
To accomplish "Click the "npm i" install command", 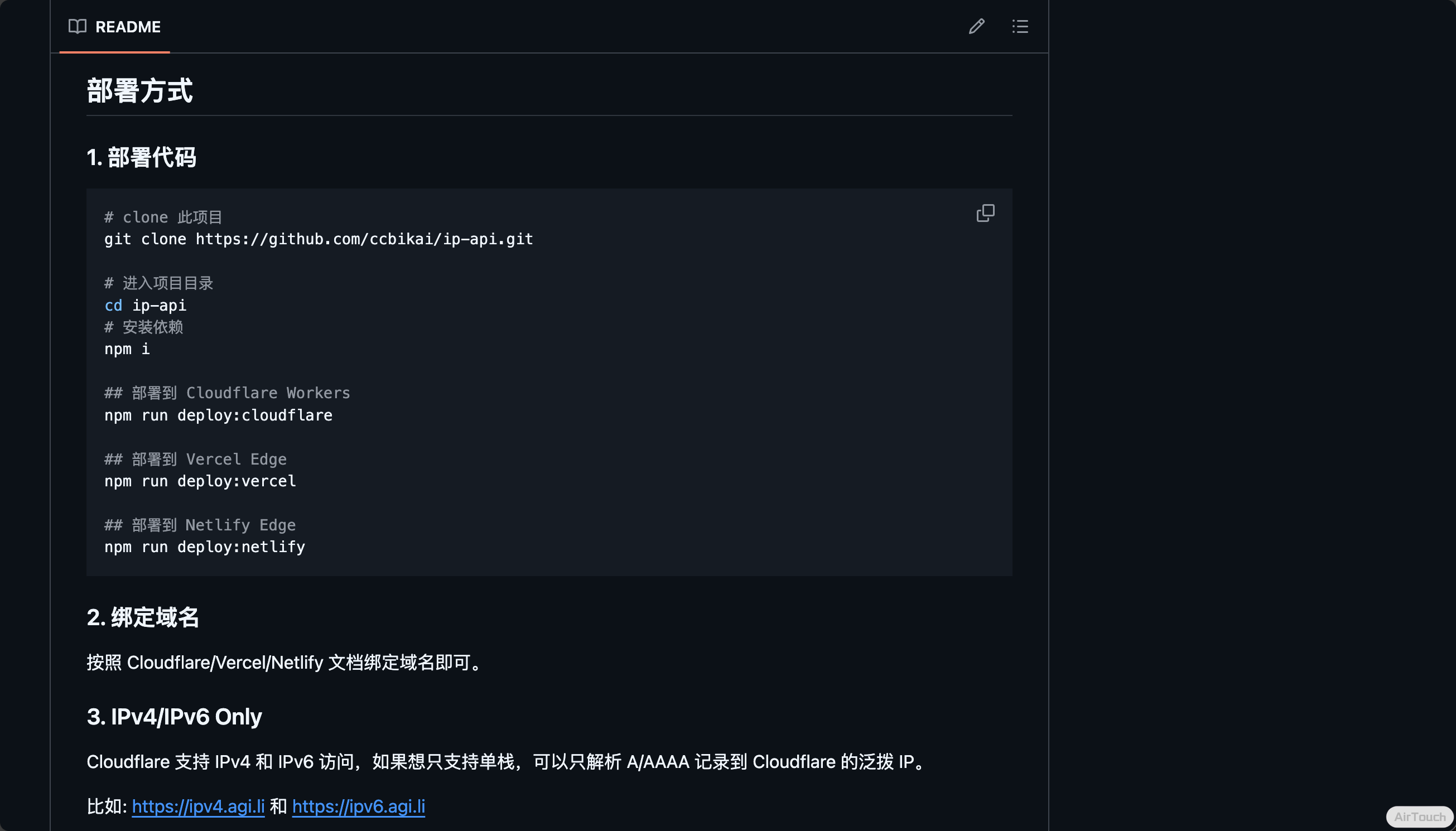I will (x=127, y=349).
